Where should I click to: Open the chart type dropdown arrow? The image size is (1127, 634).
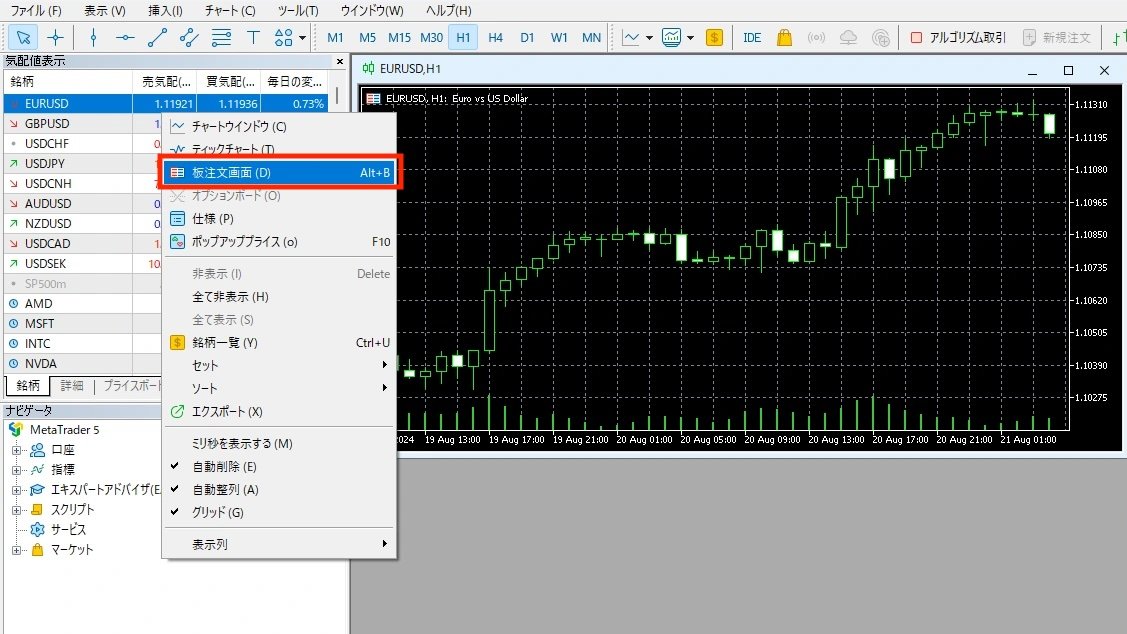pos(649,37)
